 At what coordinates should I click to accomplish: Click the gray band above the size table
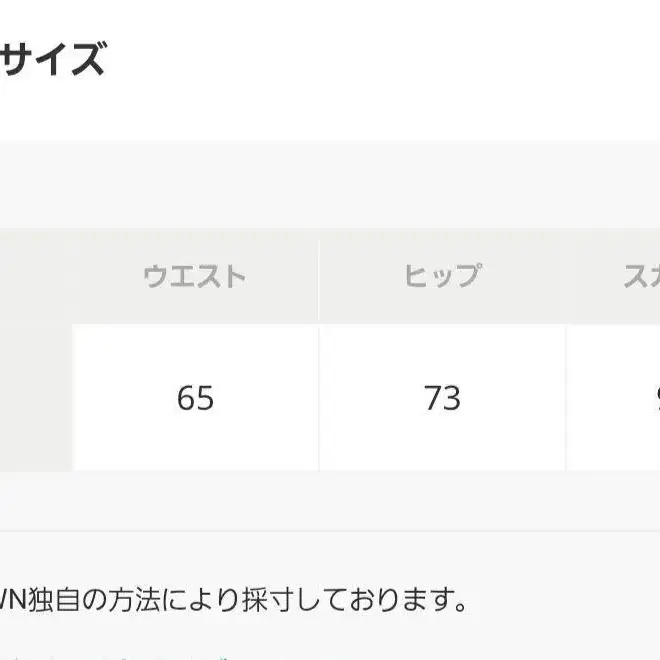coord(330,185)
